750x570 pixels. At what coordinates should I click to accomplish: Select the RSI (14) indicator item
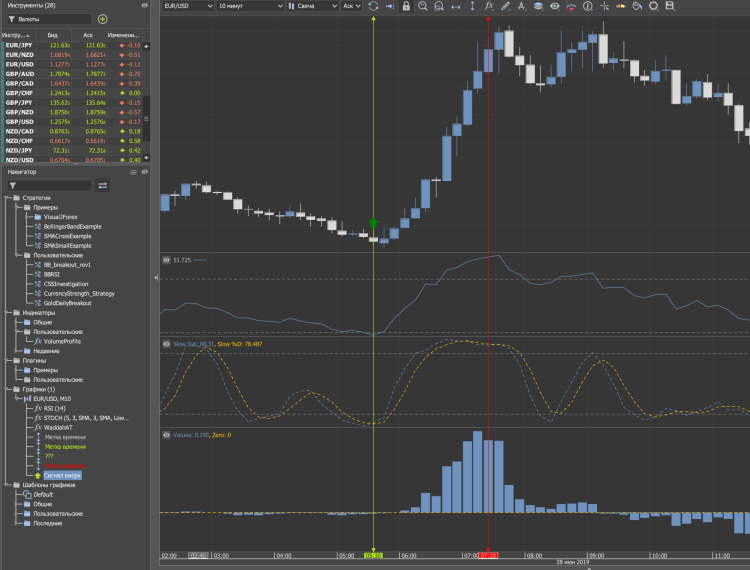click(49, 408)
